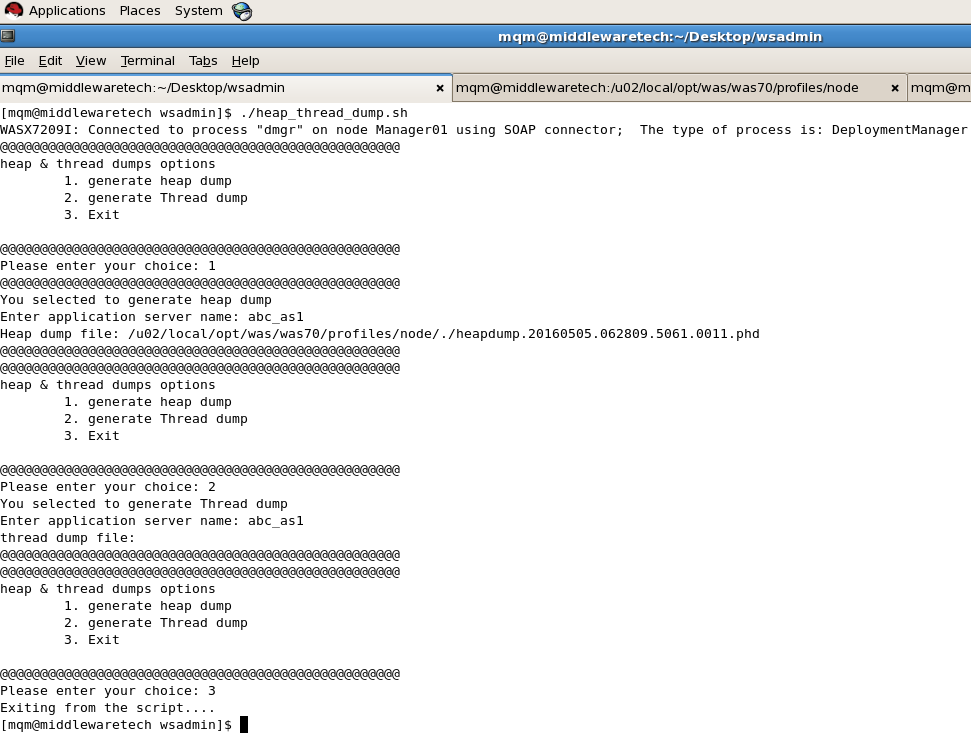Open the Tabs menu
Screen dimensions: 971x733
[x=203, y=60]
